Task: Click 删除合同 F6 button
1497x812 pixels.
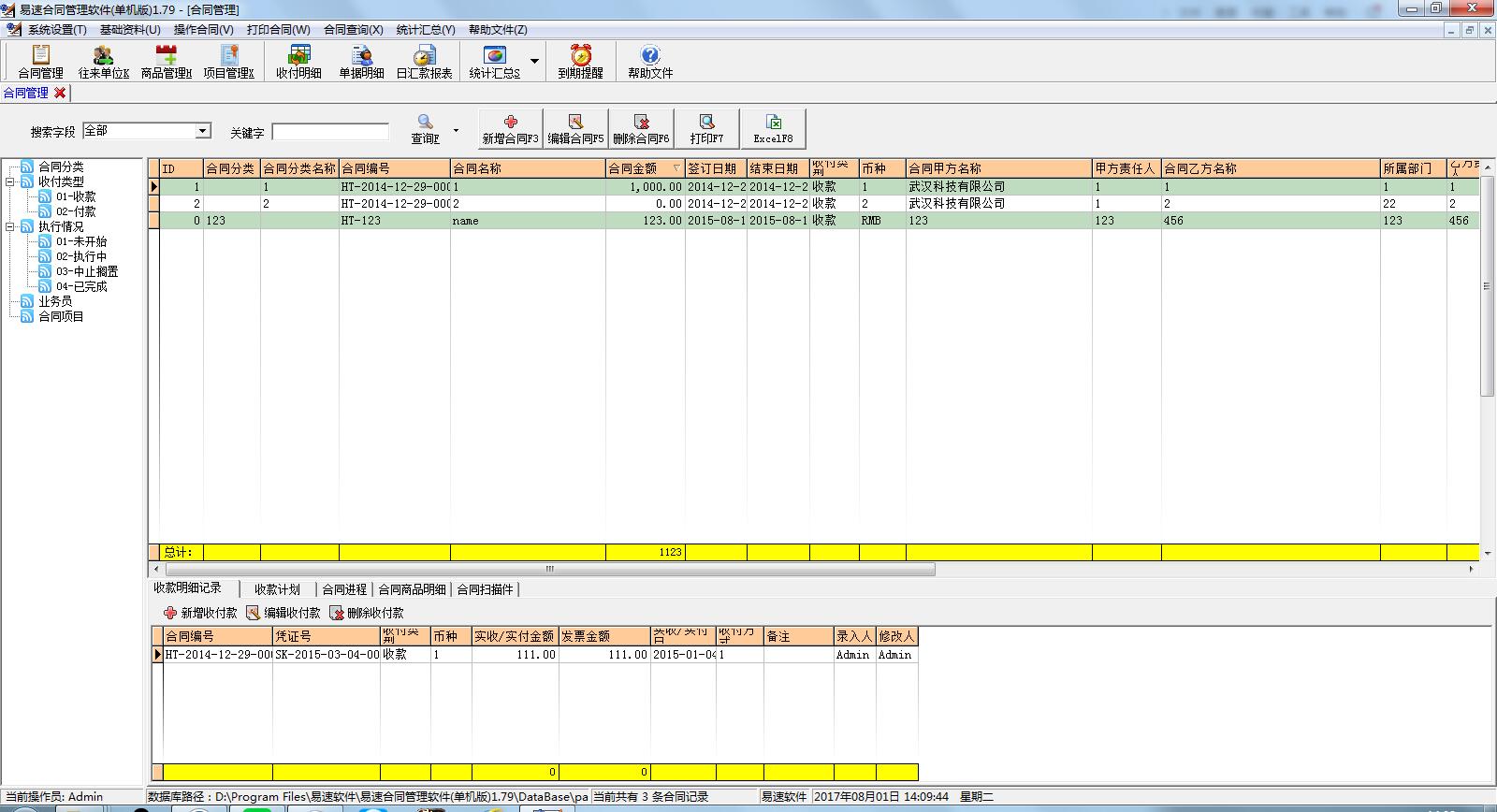Action: (x=641, y=128)
